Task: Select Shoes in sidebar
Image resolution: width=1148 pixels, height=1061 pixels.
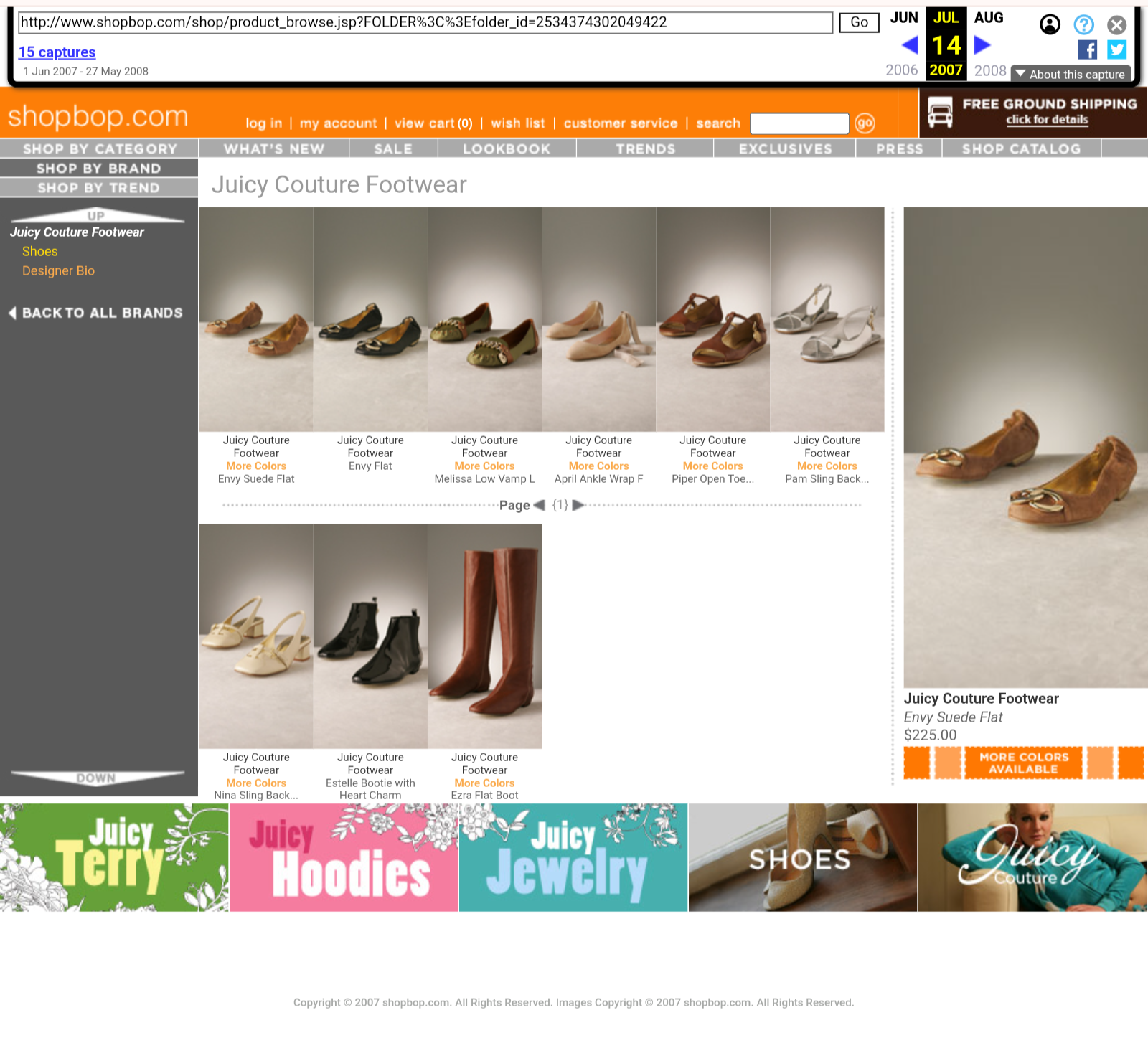Action: tap(39, 252)
